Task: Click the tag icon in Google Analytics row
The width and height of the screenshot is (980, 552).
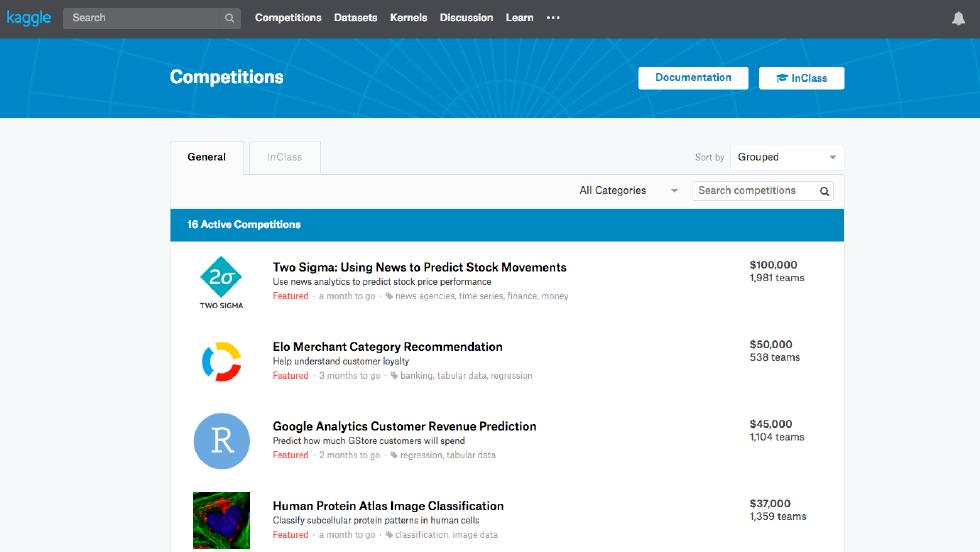Action: click(x=394, y=455)
